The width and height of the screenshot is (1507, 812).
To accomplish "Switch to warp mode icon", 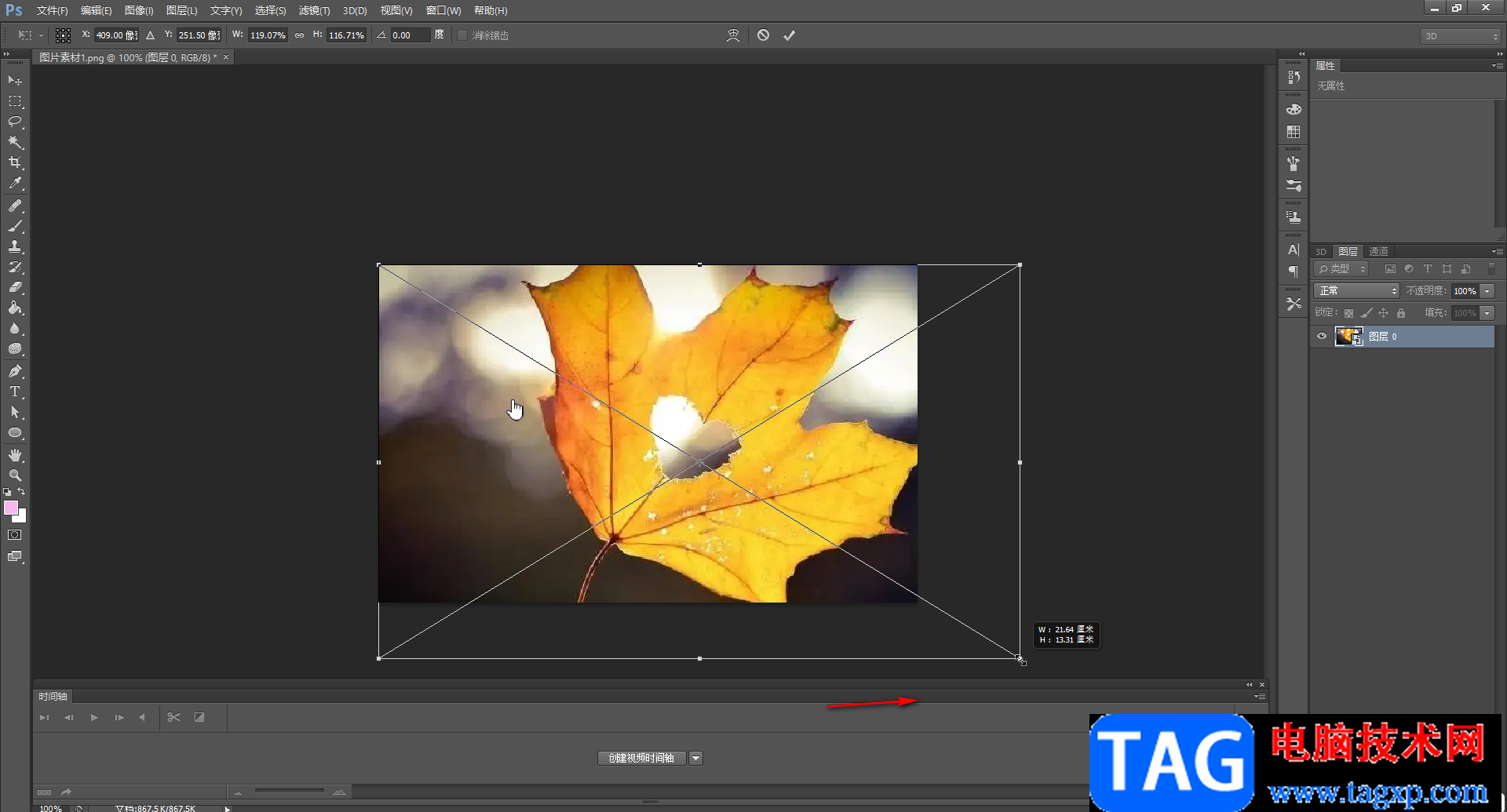I will (x=733, y=35).
